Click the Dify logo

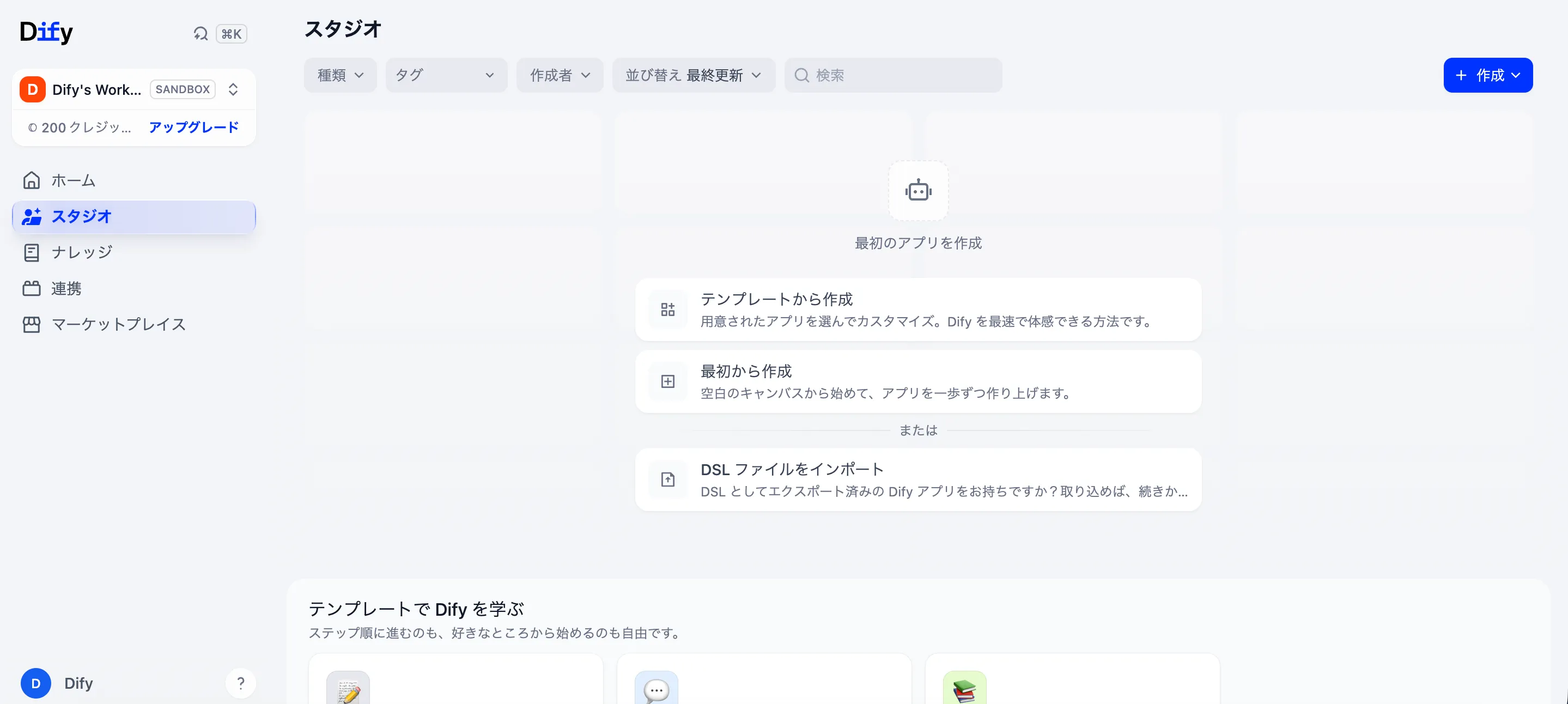(x=46, y=32)
